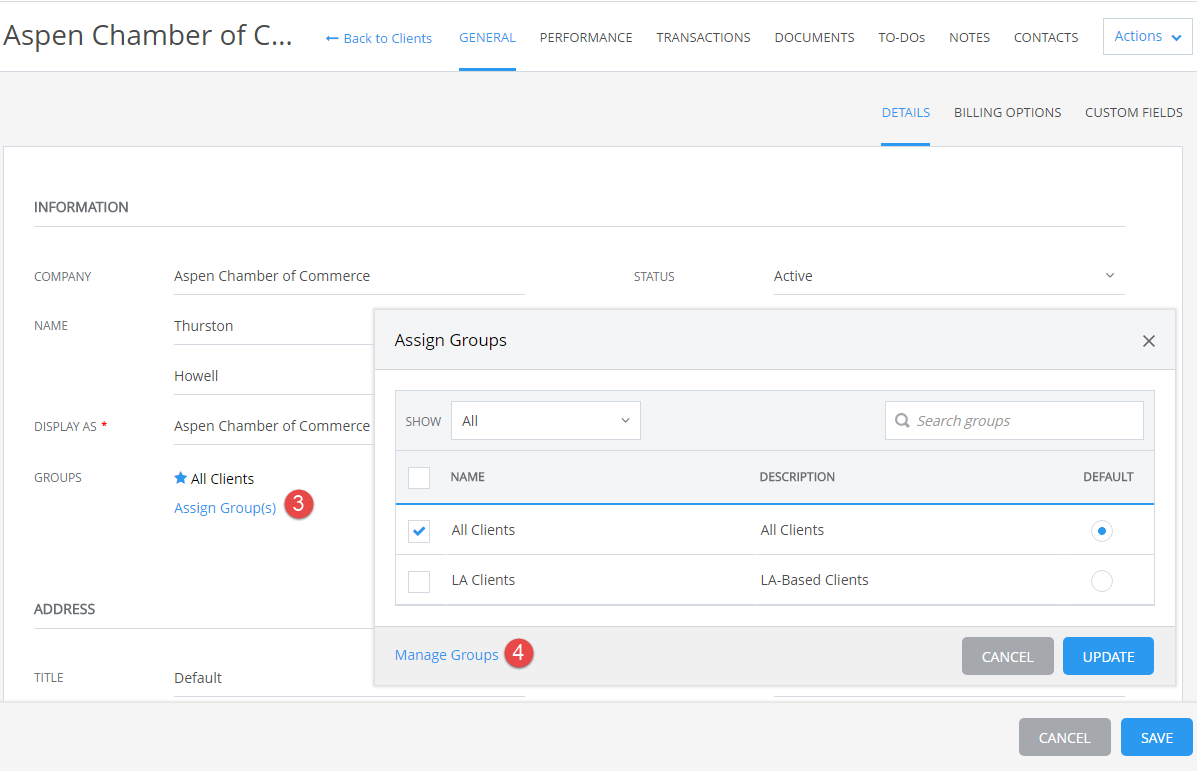Open Manage Groups

tap(446, 655)
